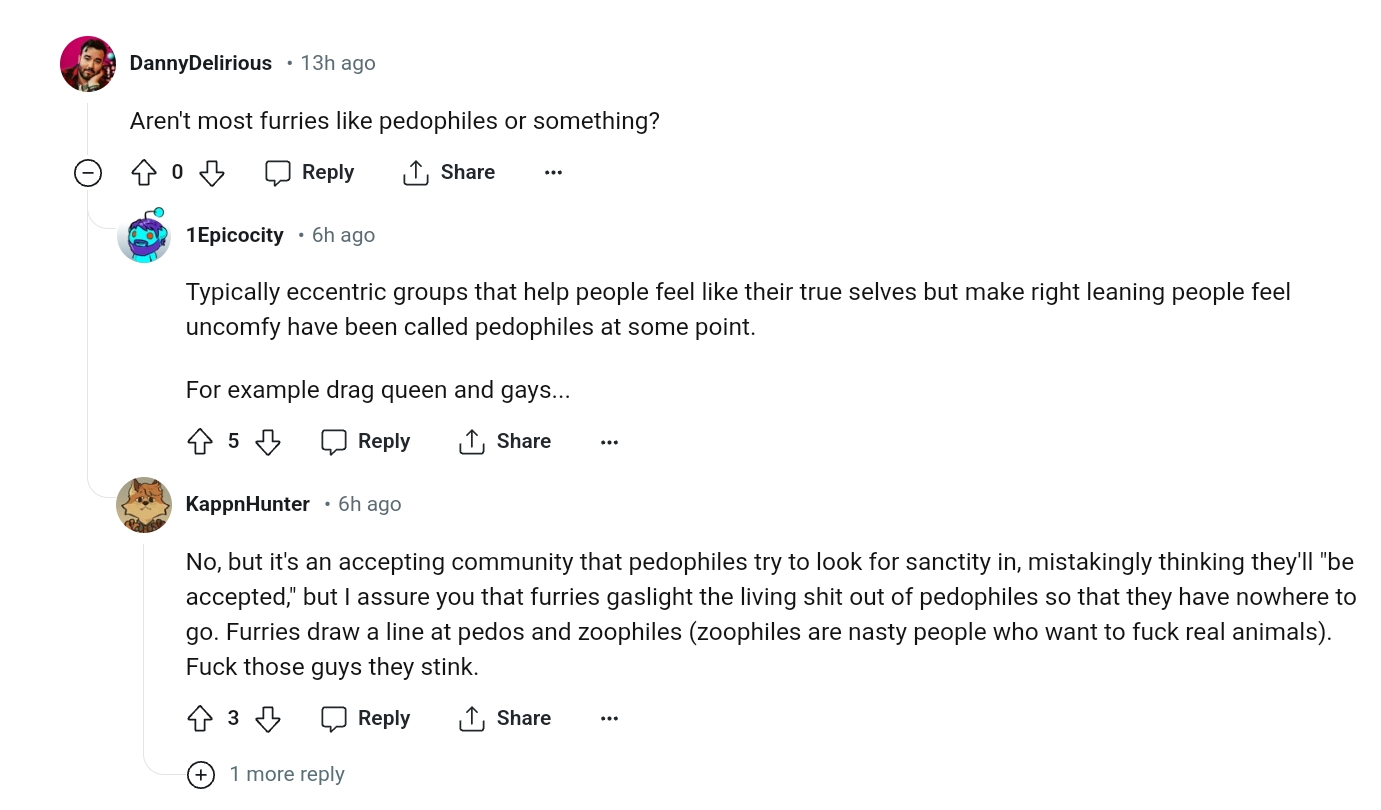Collapse the DannyDelirious comment thread
This screenshot has width=1381, height=810.
click(x=88, y=173)
